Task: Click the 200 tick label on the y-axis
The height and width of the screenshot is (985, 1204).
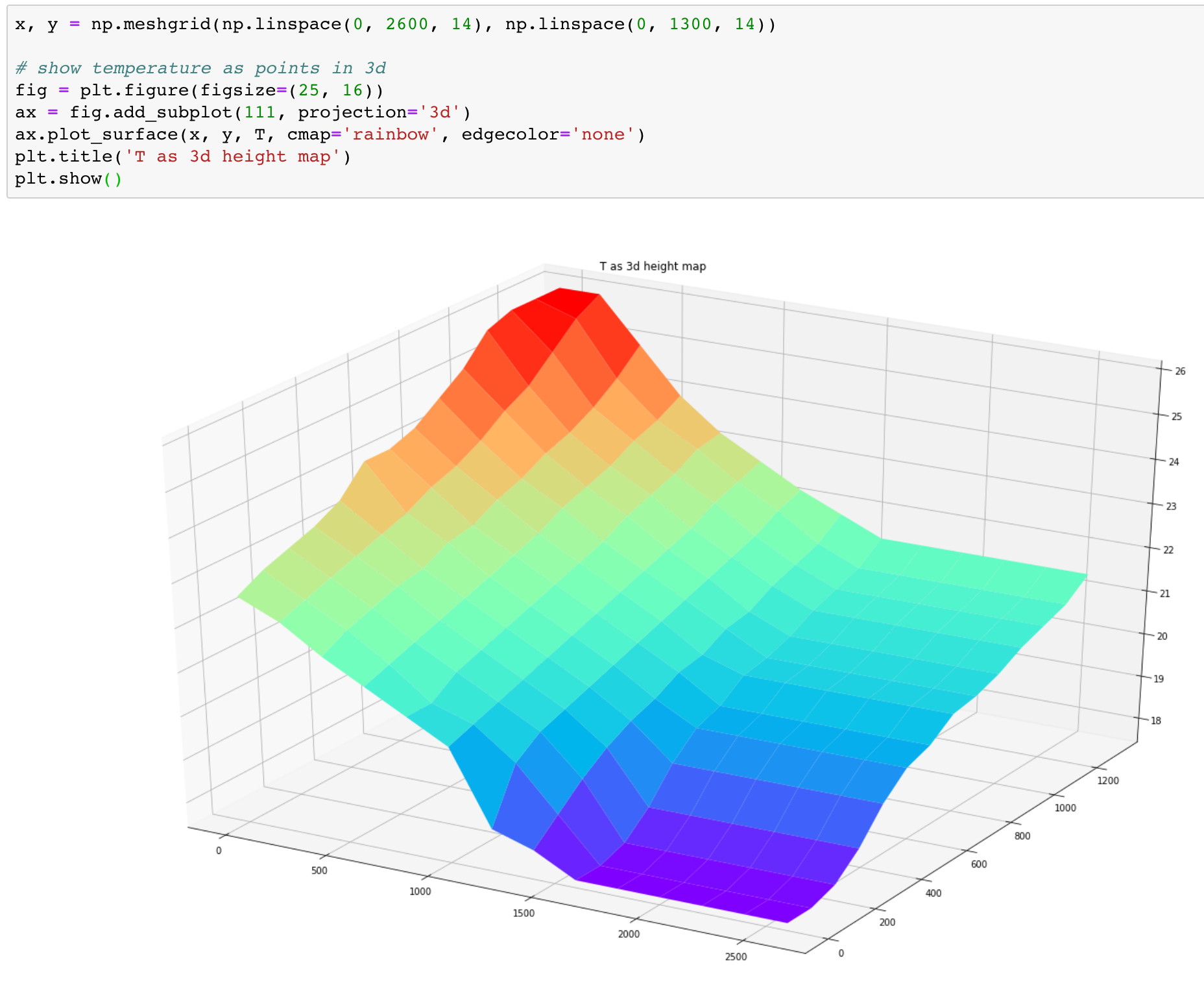Action: [887, 922]
